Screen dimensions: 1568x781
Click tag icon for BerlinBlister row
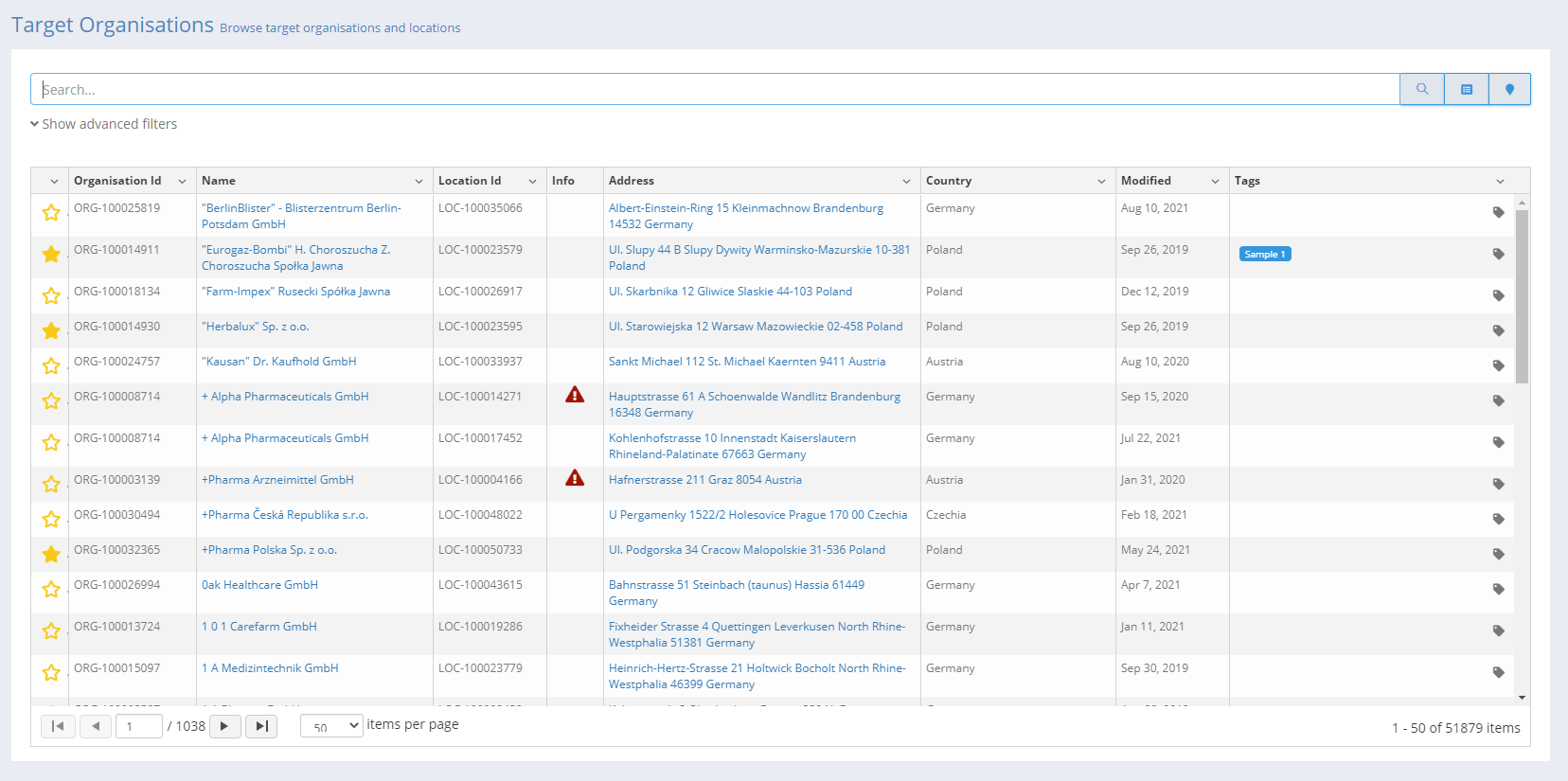1498,213
